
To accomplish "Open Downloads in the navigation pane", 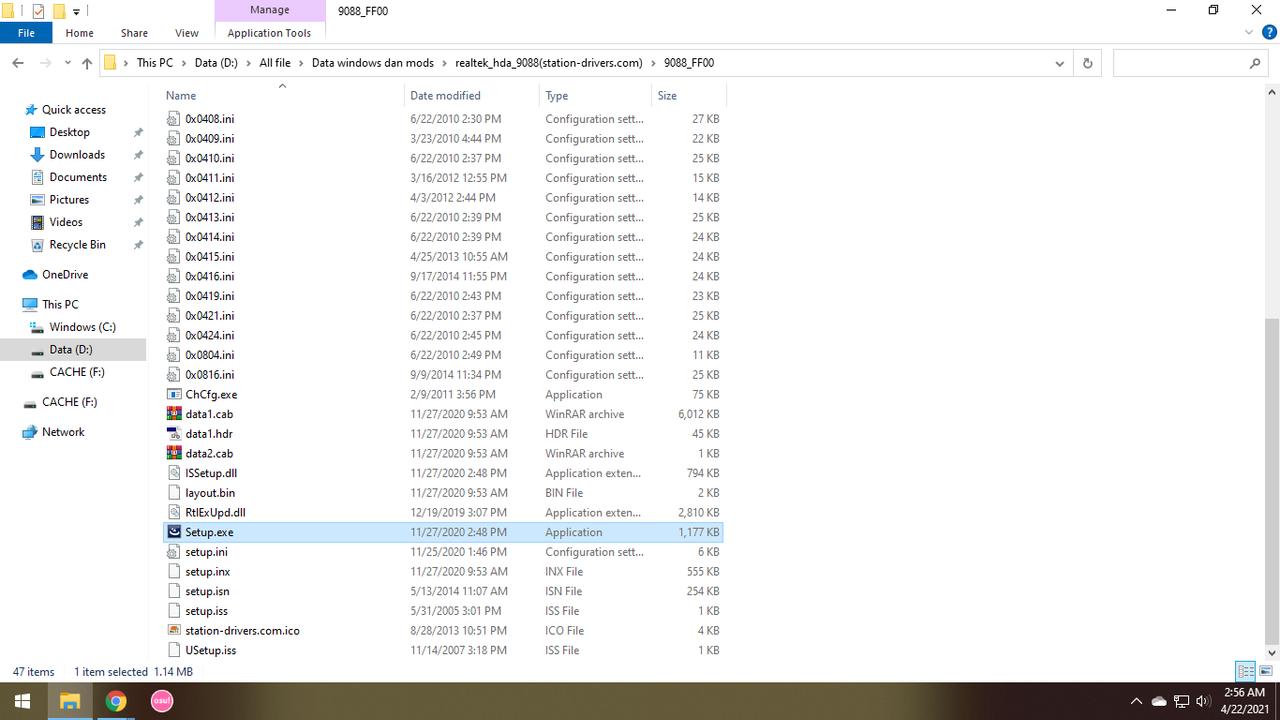I will coord(77,155).
